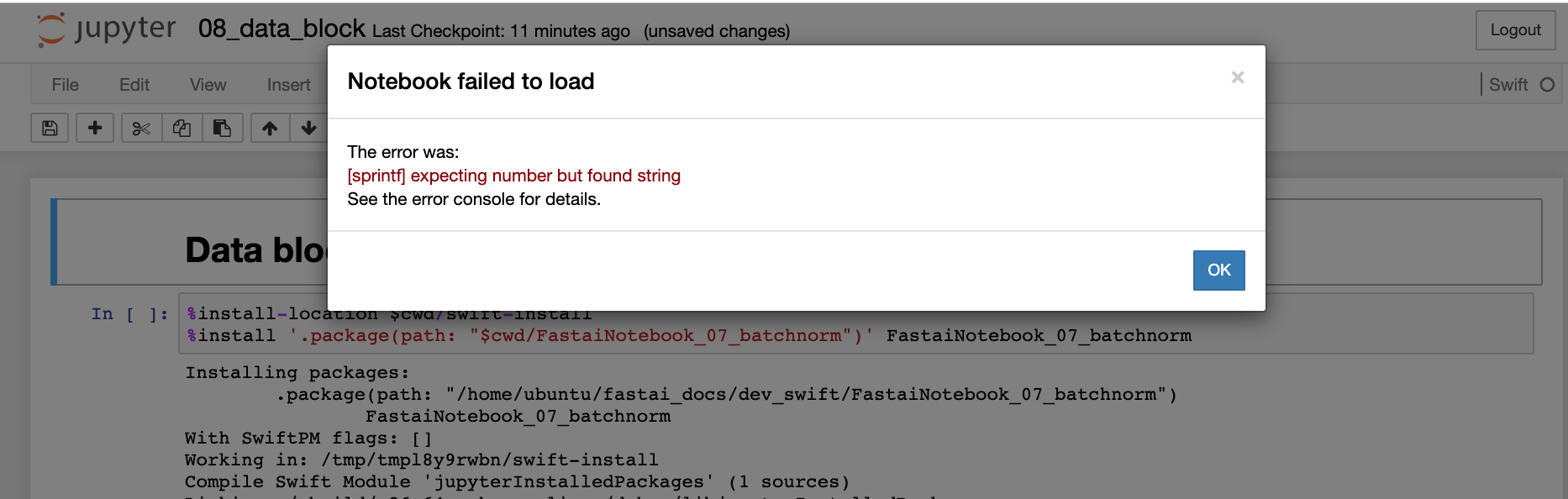Viewport: 1568px width, 499px height.
Task: Copy selected cells using the copy icon
Action: click(182, 128)
